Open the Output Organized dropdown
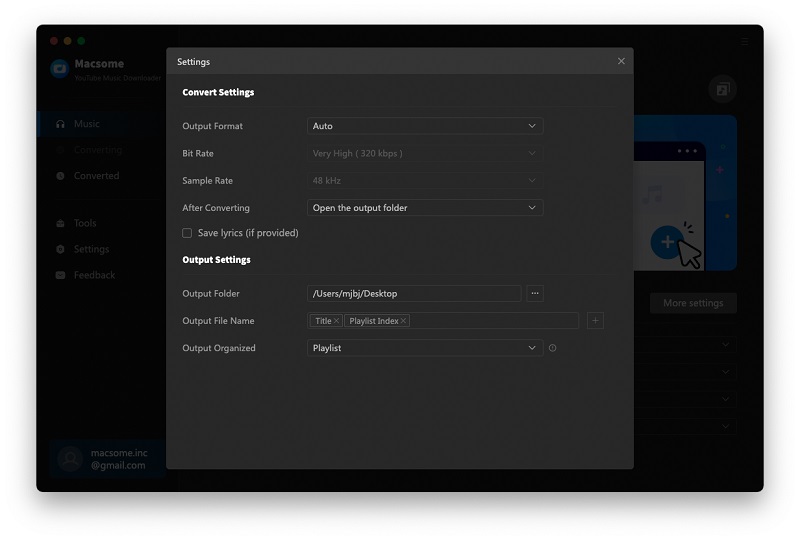800x540 pixels. 425,348
